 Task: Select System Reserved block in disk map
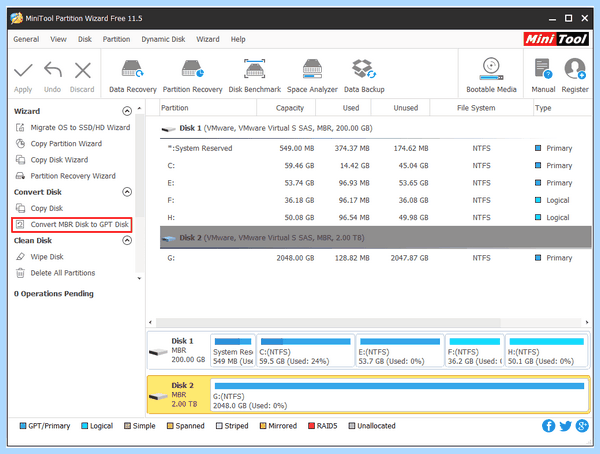coord(233,351)
